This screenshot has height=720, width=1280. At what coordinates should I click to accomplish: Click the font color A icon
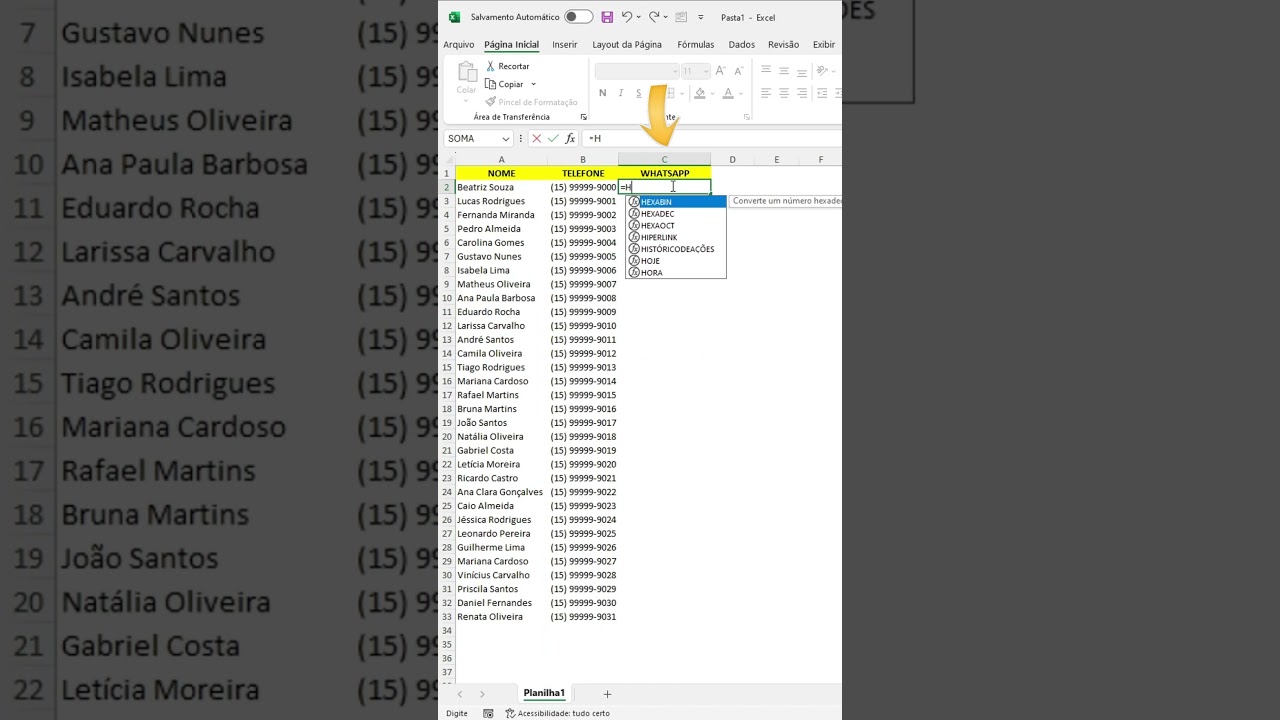tap(728, 93)
